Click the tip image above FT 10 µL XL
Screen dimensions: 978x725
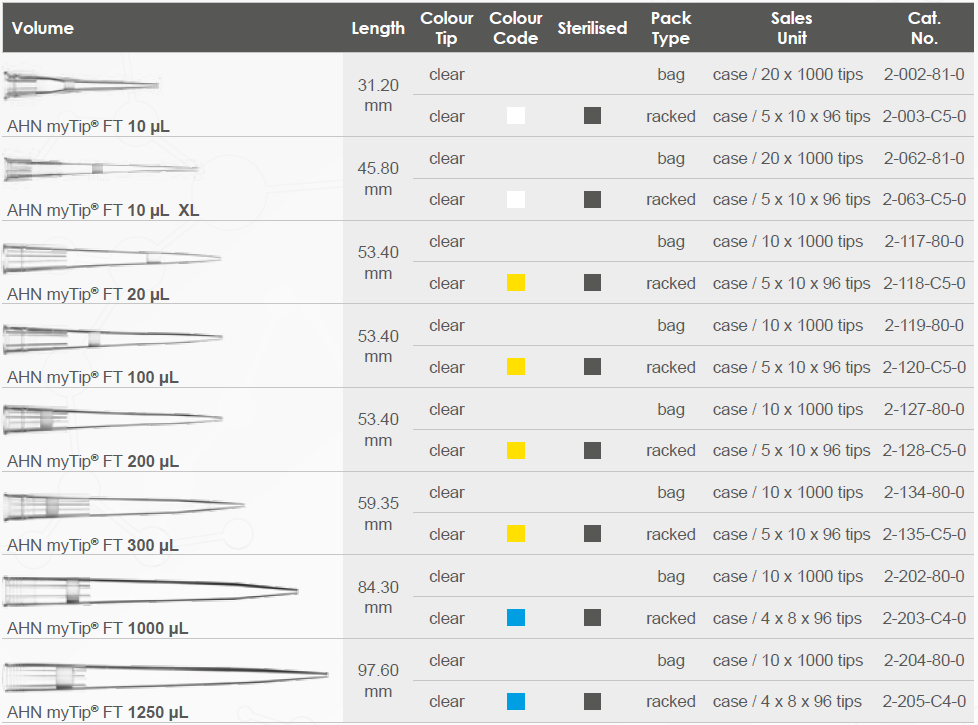pos(100,168)
